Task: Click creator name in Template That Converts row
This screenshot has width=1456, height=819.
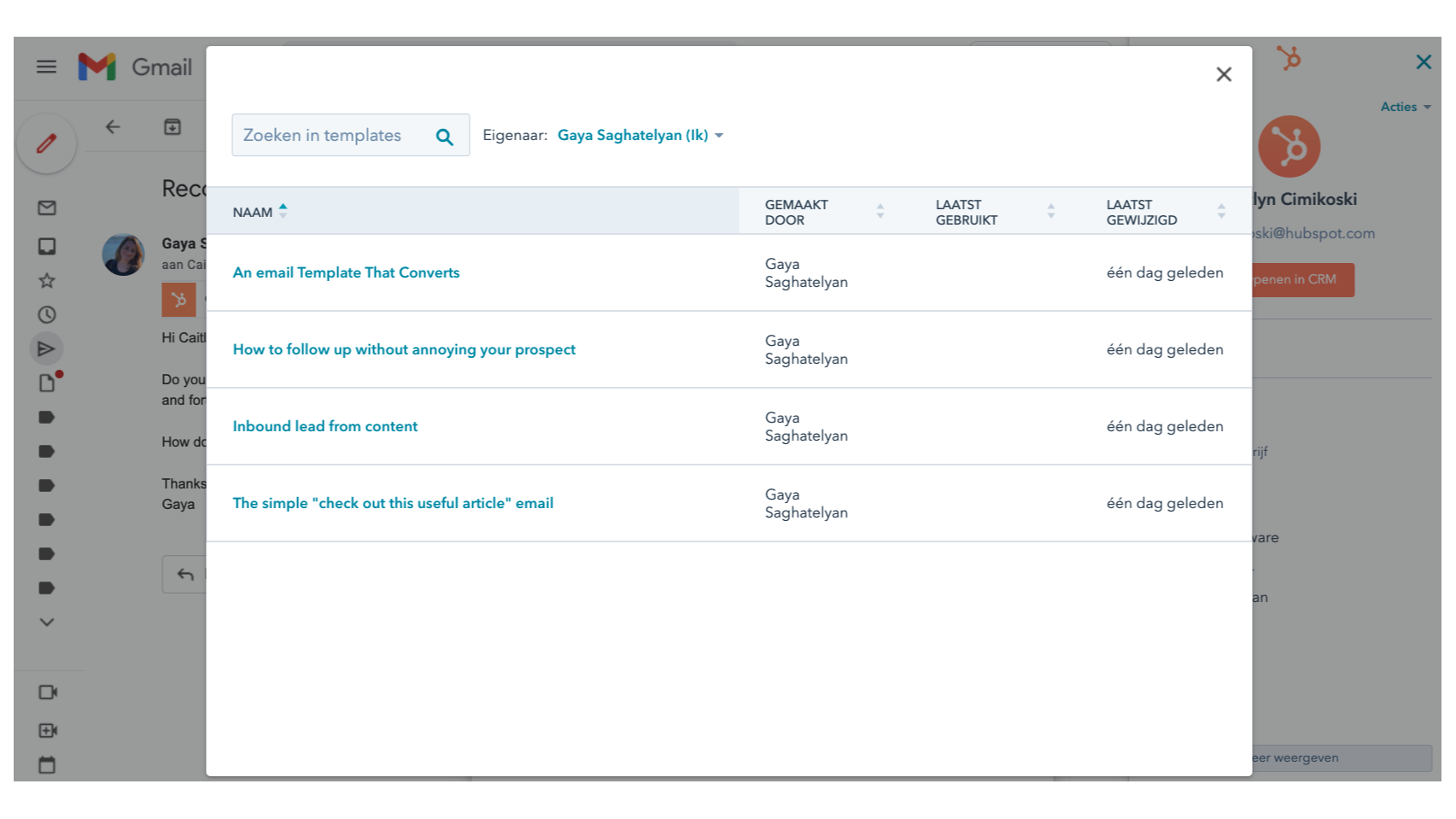Action: click(x=806, y=272)
